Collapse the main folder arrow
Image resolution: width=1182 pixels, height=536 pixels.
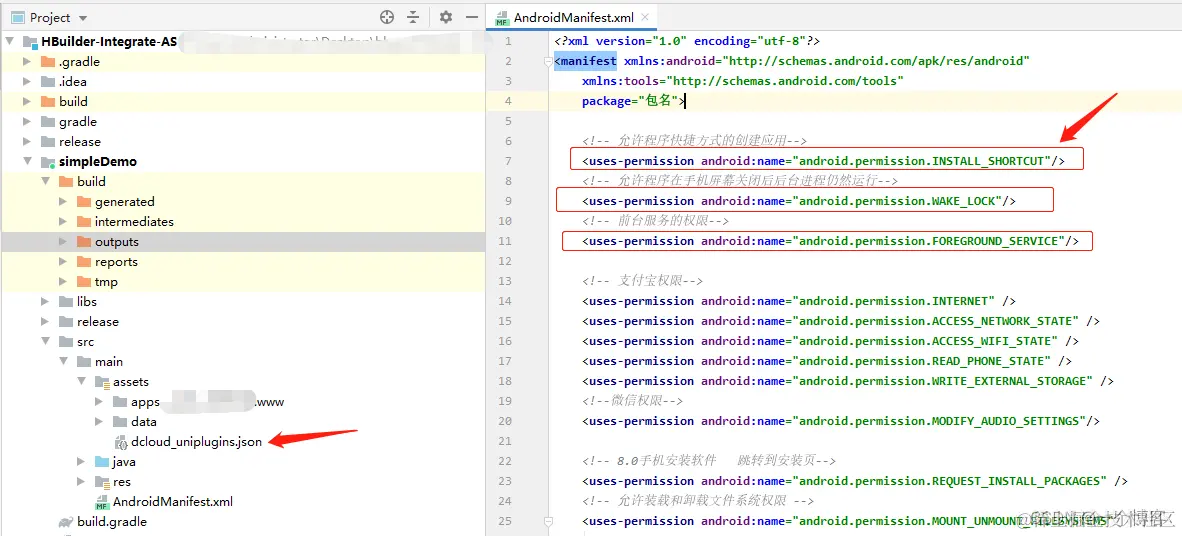tap(64, 362)
